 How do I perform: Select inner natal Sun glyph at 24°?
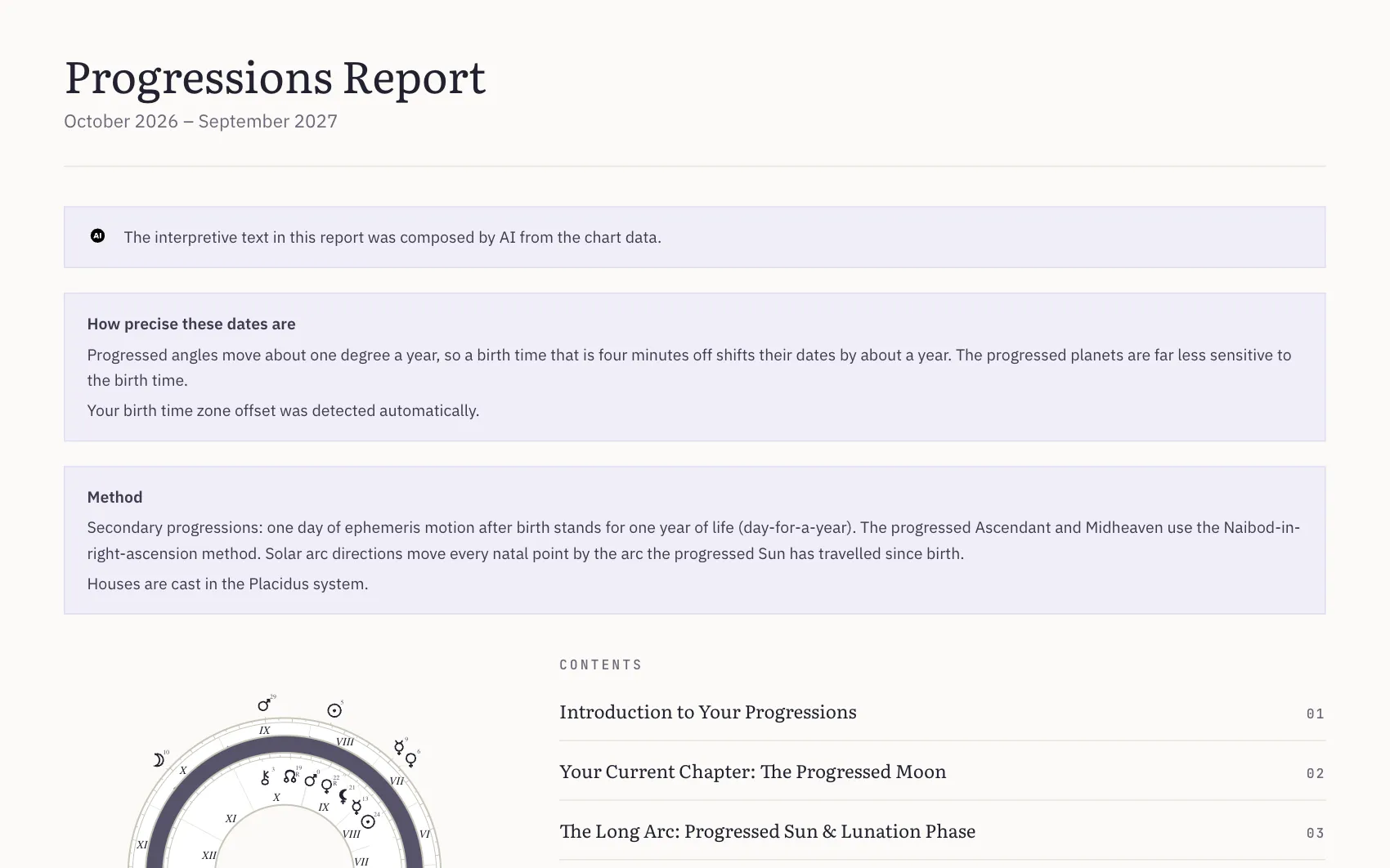coord(368,822)
